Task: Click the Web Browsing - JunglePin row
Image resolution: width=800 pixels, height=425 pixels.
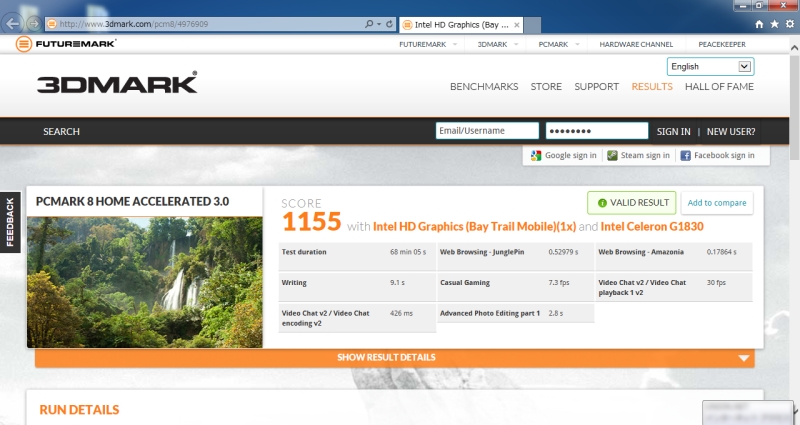Action: 515,257
